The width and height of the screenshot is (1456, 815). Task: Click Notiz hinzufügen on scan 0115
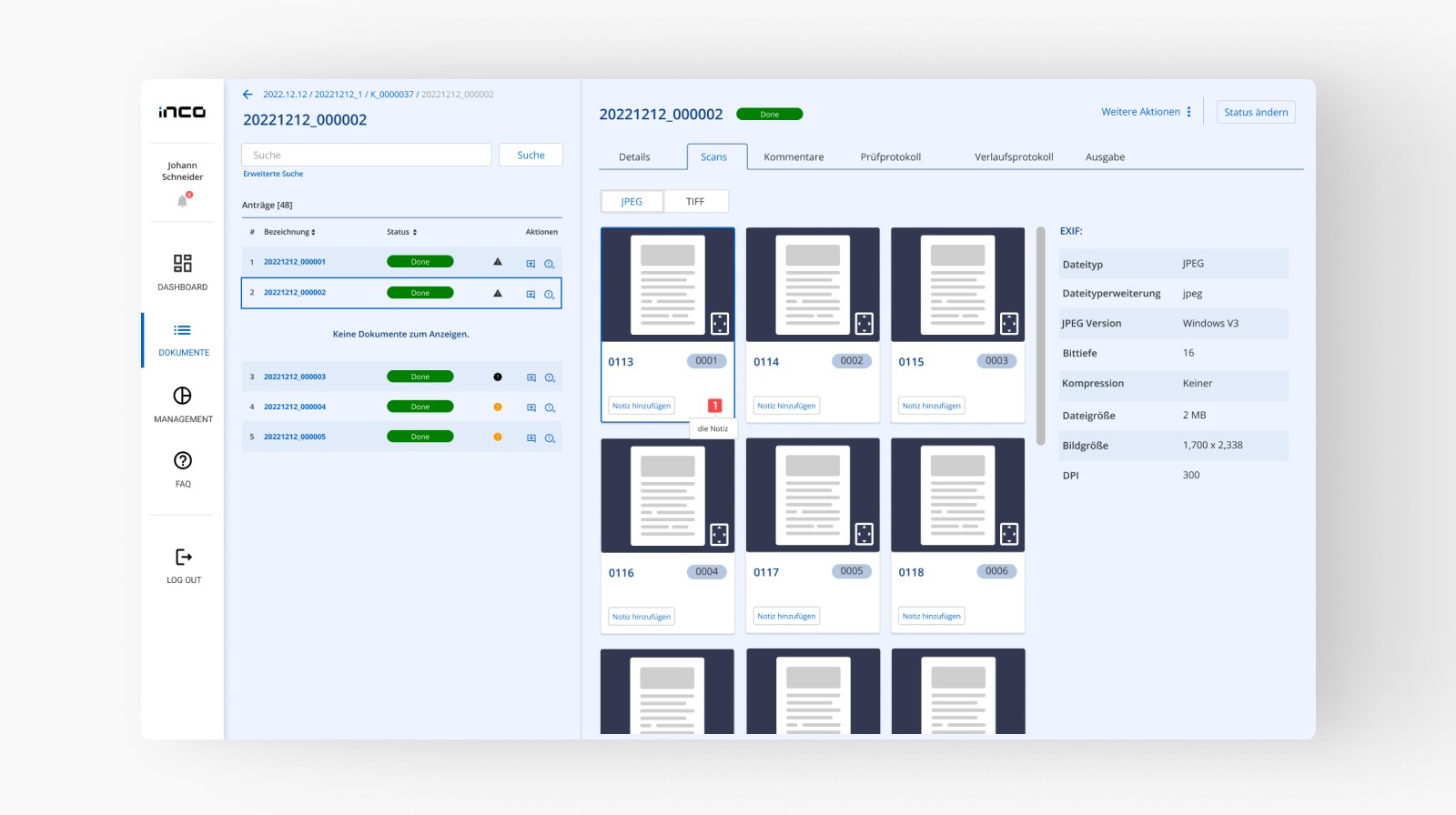click(x=932, y=406)
